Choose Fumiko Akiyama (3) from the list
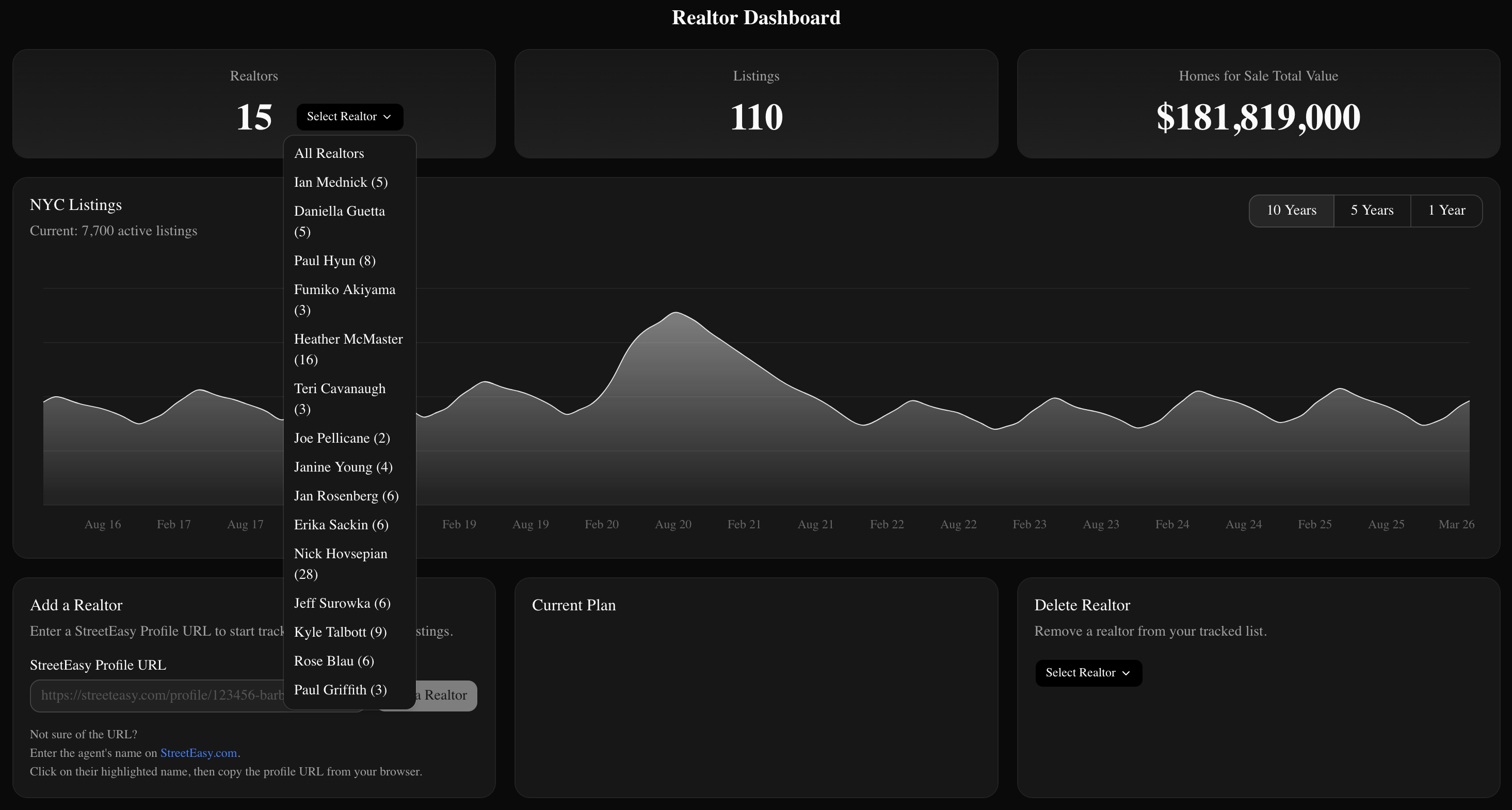Screen dimensions: 1512x810 [350, 299]
